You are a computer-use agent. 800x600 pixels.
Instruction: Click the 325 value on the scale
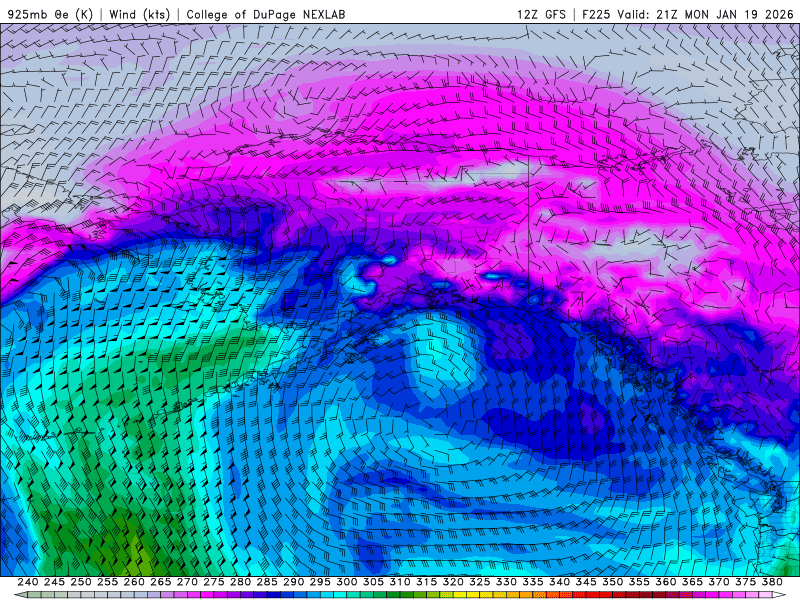(x=480, y=582)
